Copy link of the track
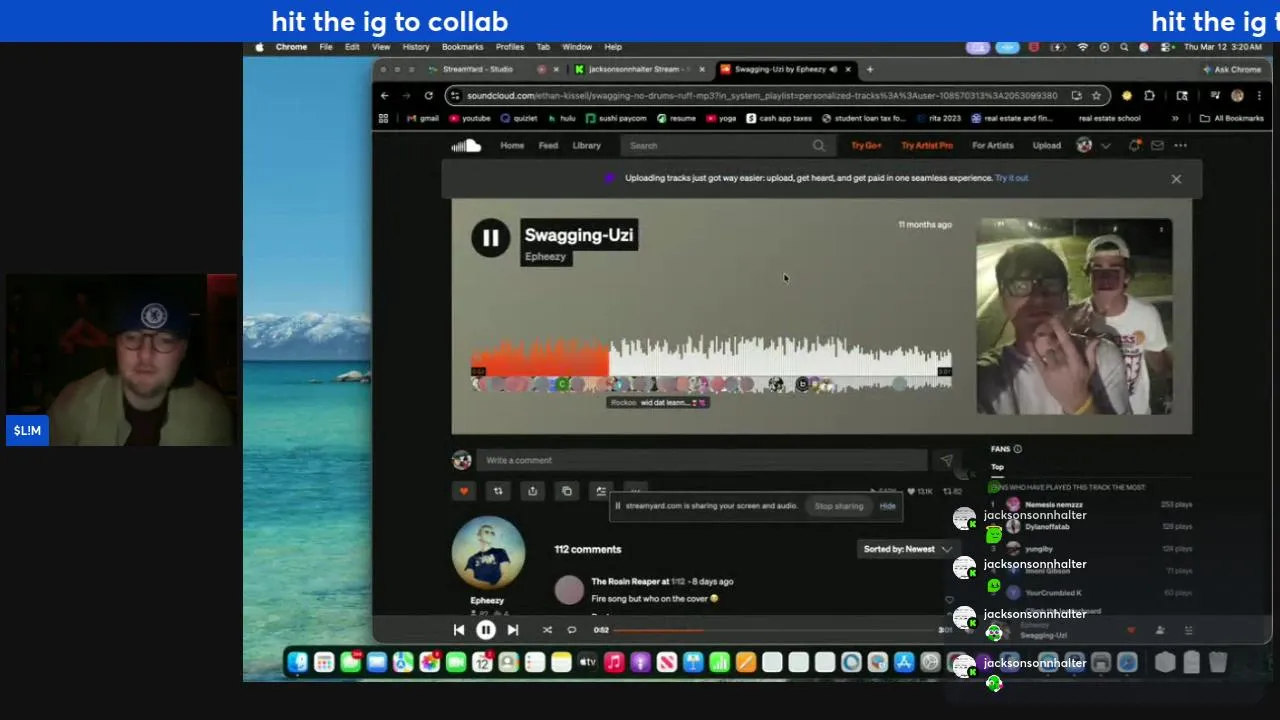Screen dimensions: 1280x720 click(567, 491)
